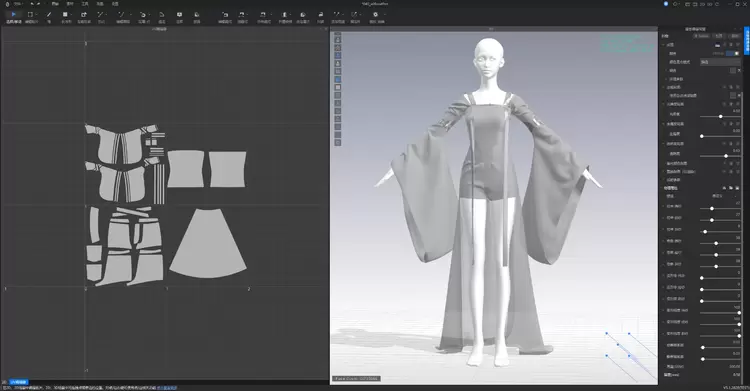Open the blue hyperlink in status bar
The width and height of the screenshot is (750, 391).
coord(167,388)
